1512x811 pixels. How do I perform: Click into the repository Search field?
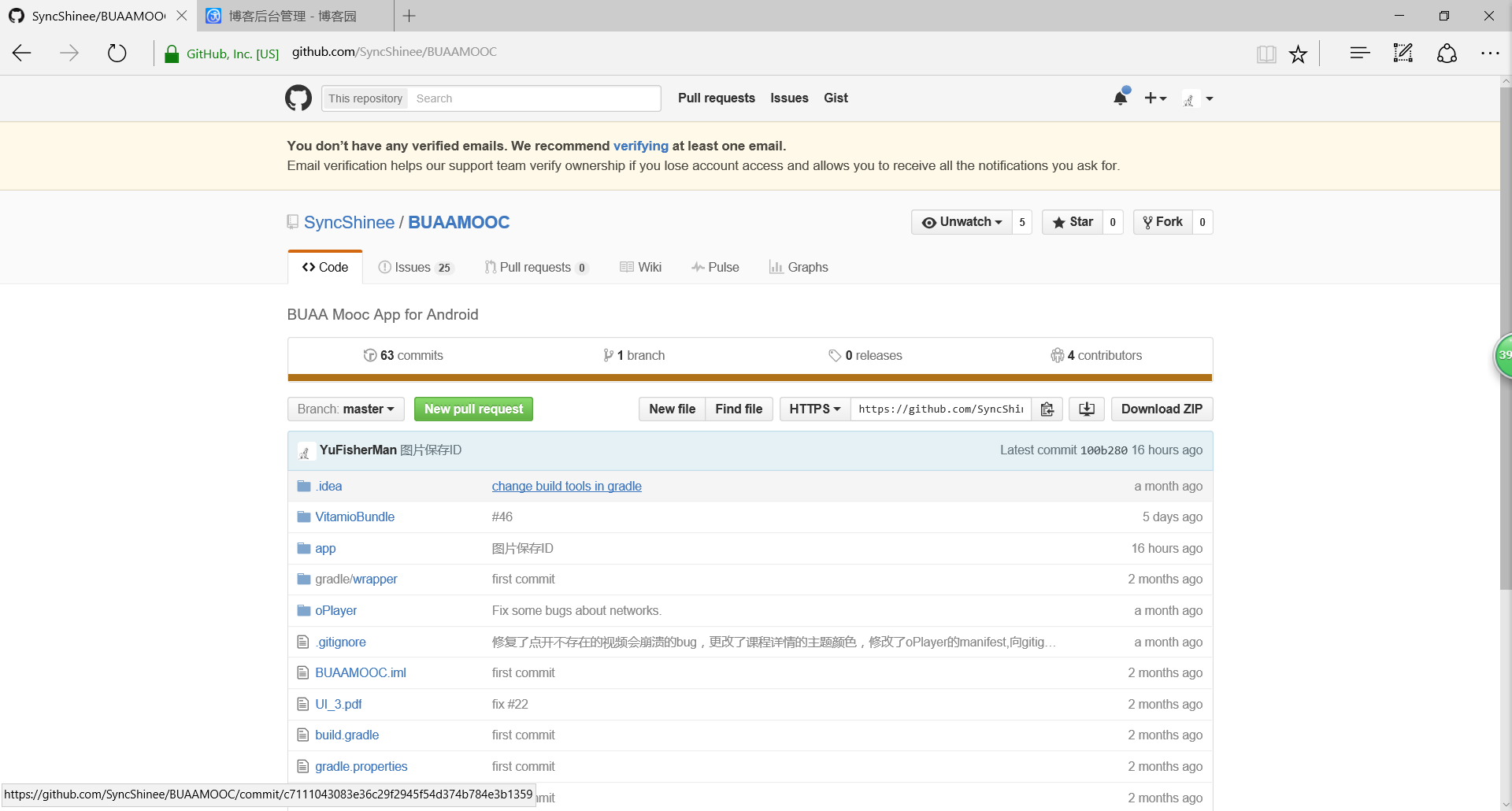535,98
